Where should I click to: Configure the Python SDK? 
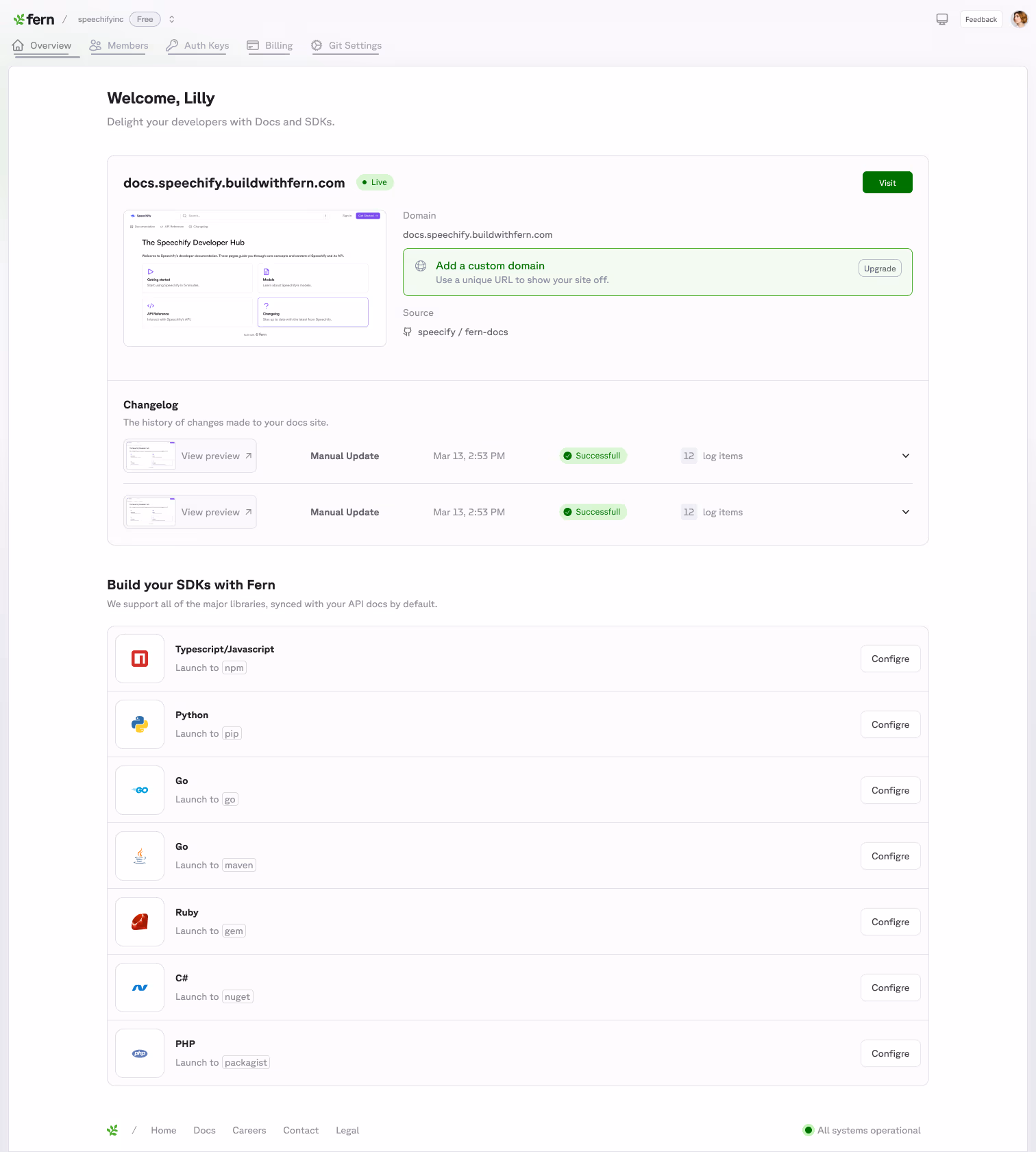pyautogui.click(x=890, y=724)
